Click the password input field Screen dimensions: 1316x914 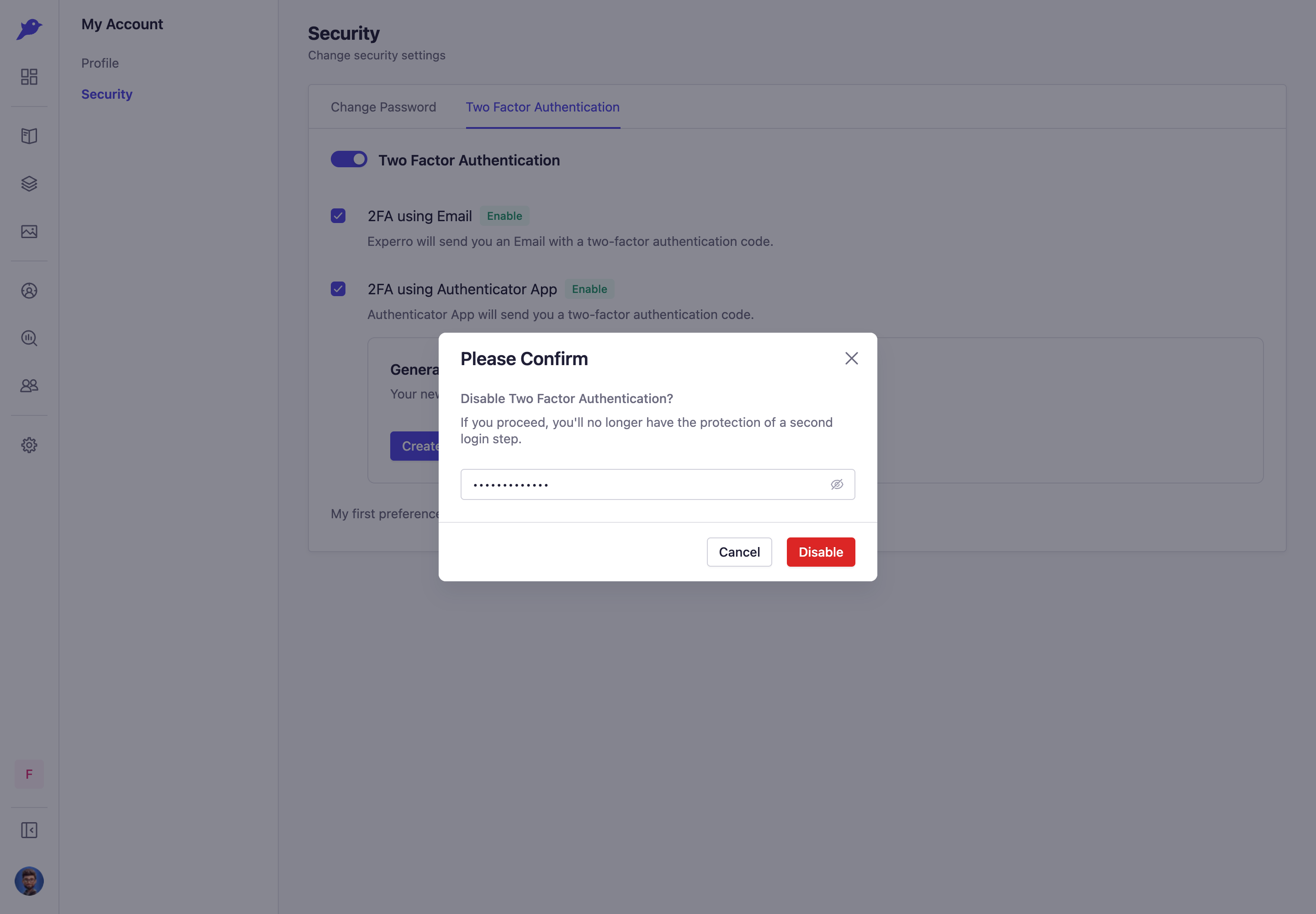[x=658, y=484]
